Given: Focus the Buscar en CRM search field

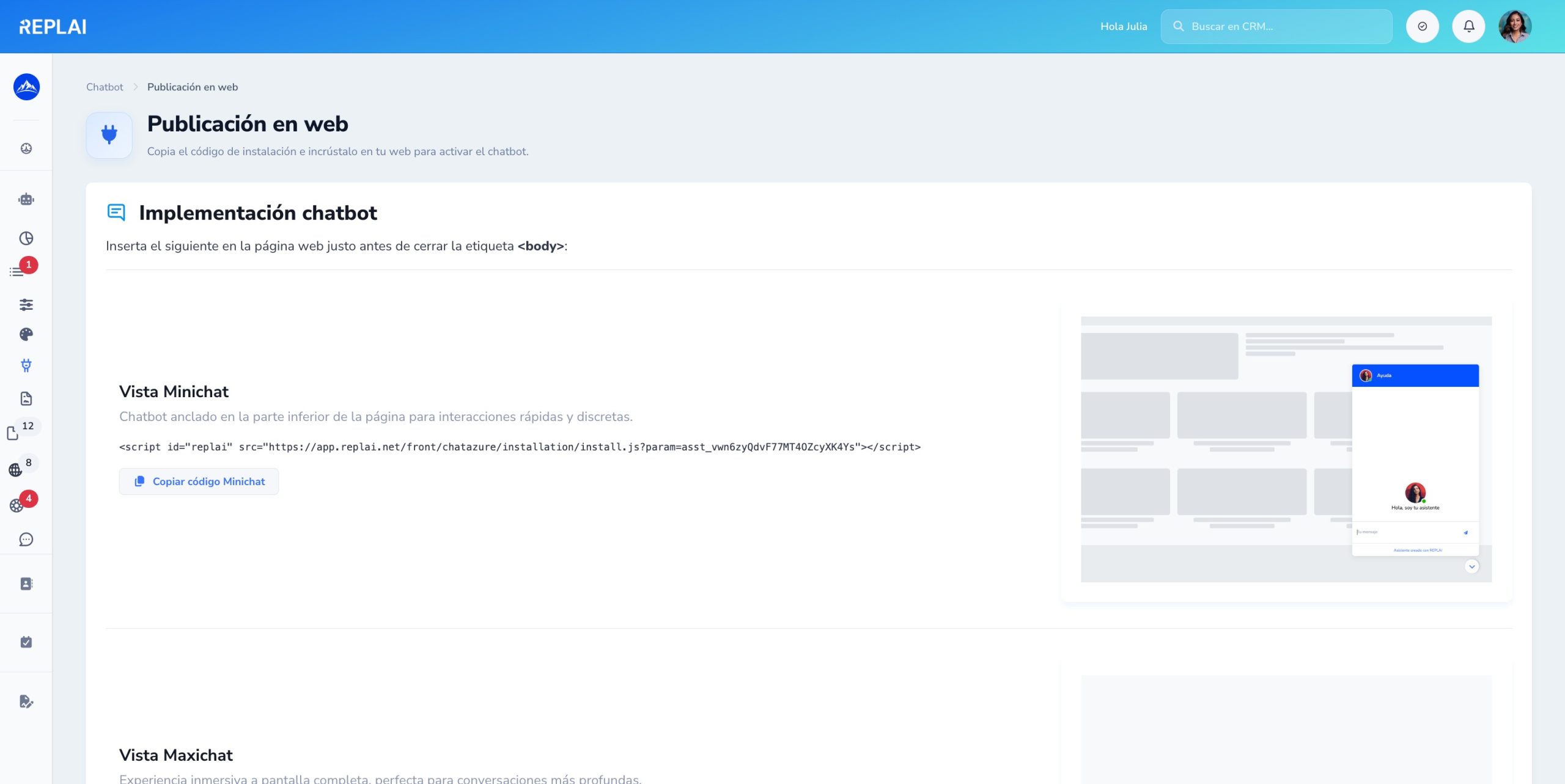Looking at the screenshot, I should 1276,26.
